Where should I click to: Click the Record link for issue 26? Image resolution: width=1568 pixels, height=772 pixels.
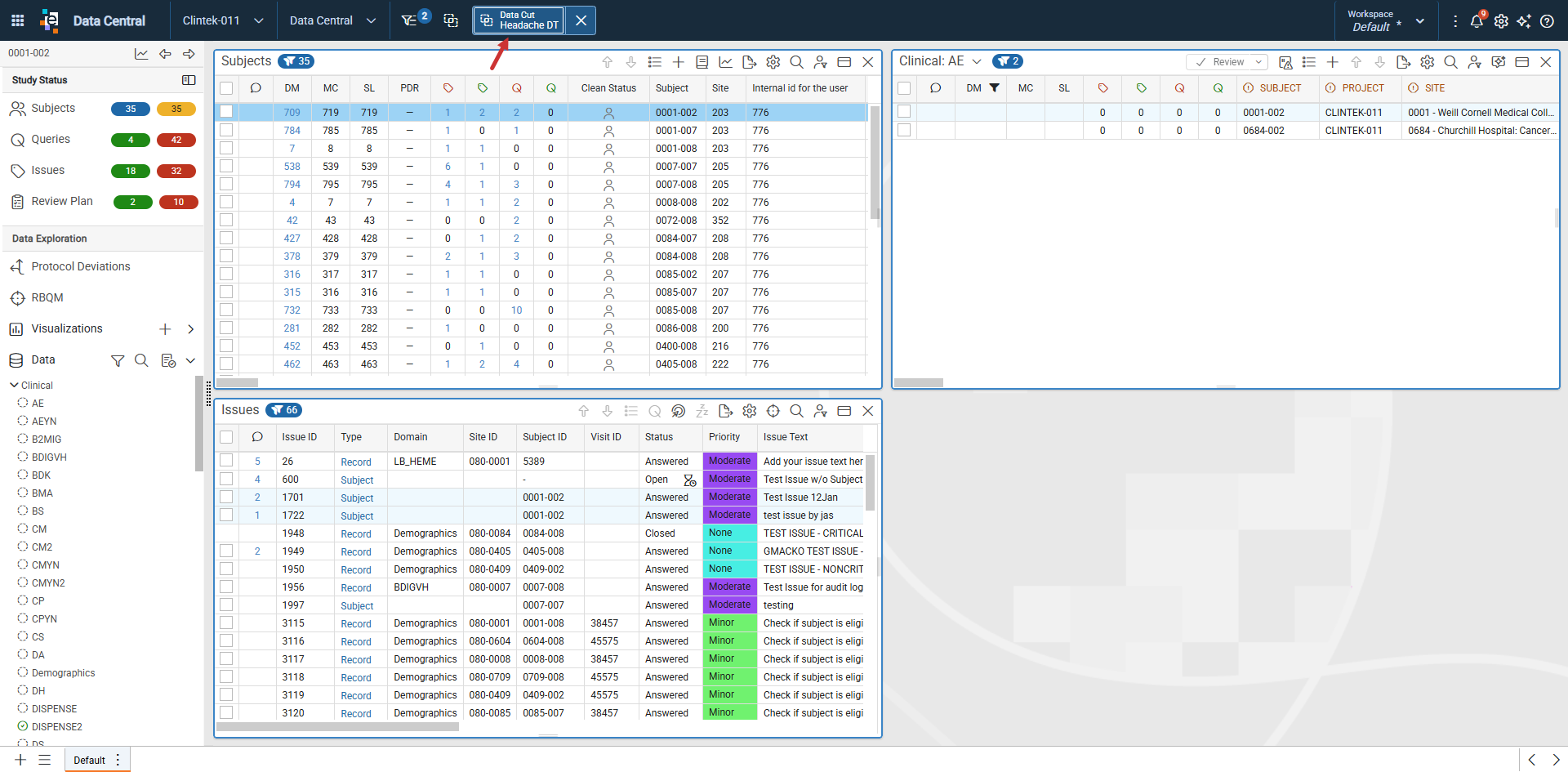356,462
